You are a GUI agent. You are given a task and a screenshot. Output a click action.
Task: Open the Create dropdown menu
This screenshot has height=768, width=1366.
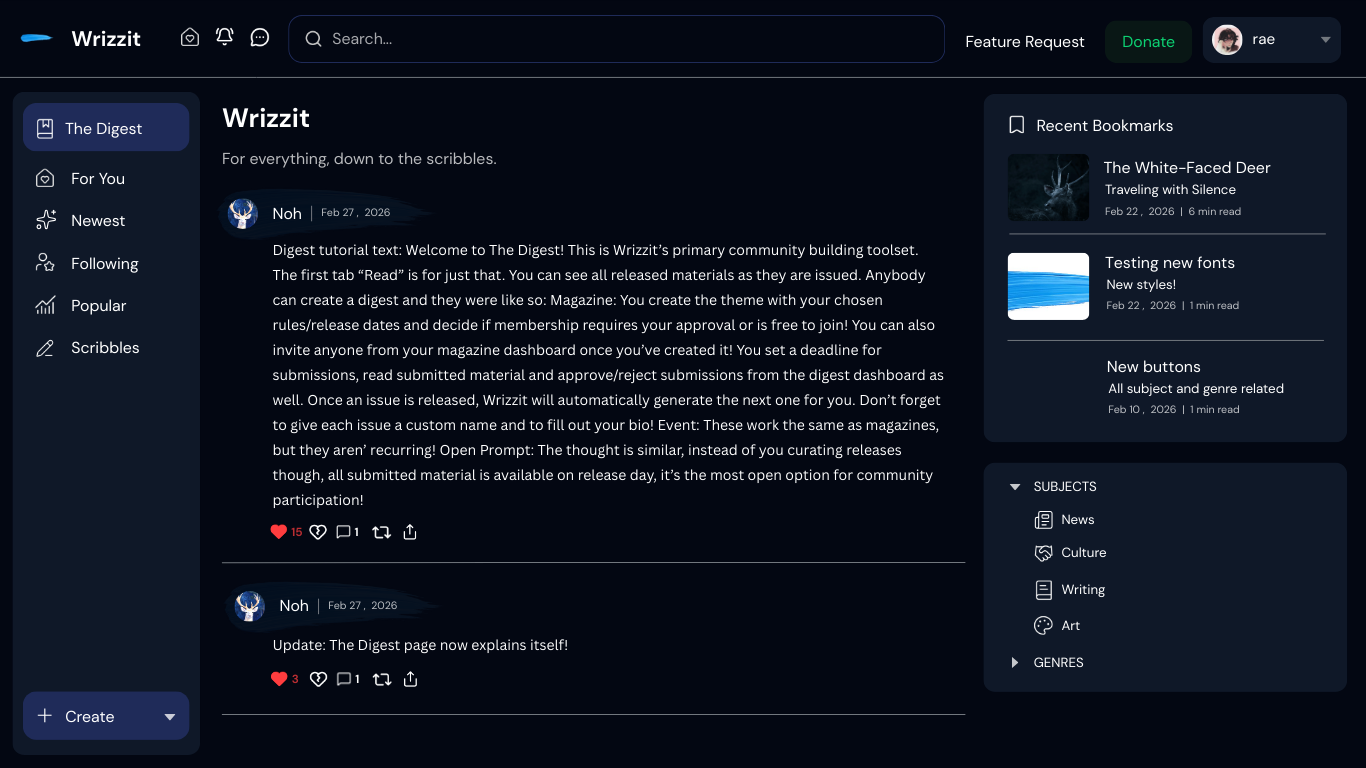tap(169, 717)
